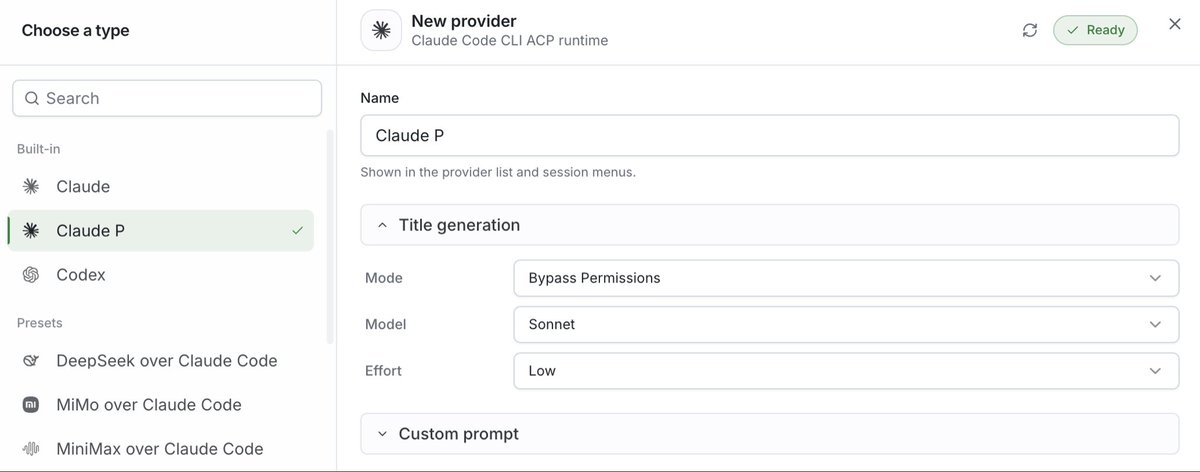This screenshot has width=1200, height=472.
Task: Click the Ready status button
Action: [x=1095, y=30]
